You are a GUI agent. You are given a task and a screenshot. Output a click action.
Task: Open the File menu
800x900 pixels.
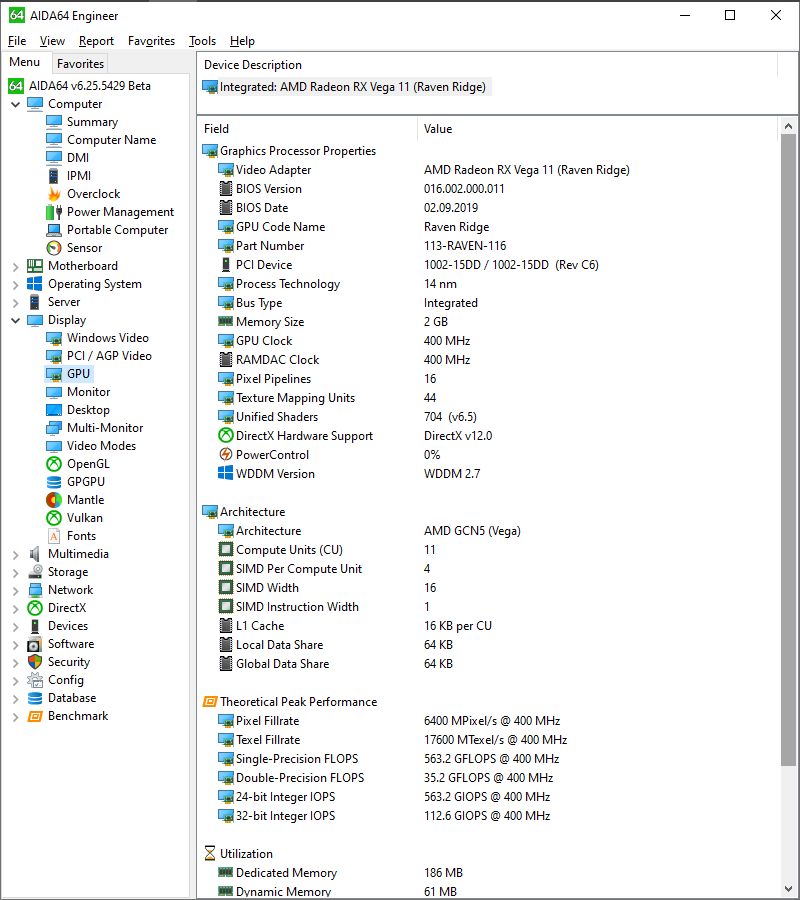point(17,41)
